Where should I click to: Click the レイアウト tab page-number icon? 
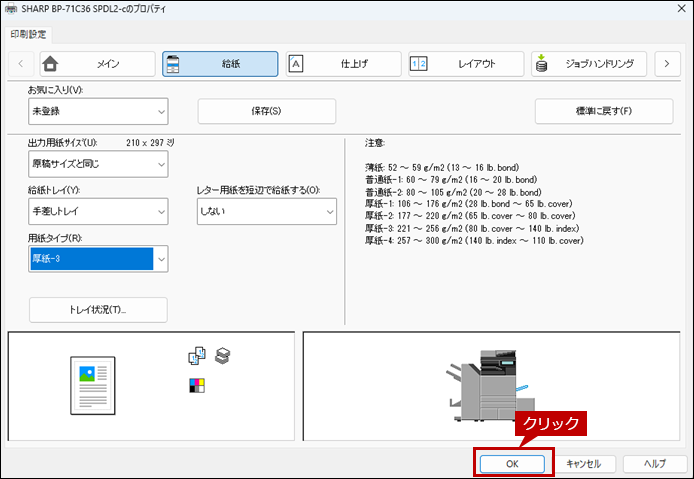pos(418,64)
